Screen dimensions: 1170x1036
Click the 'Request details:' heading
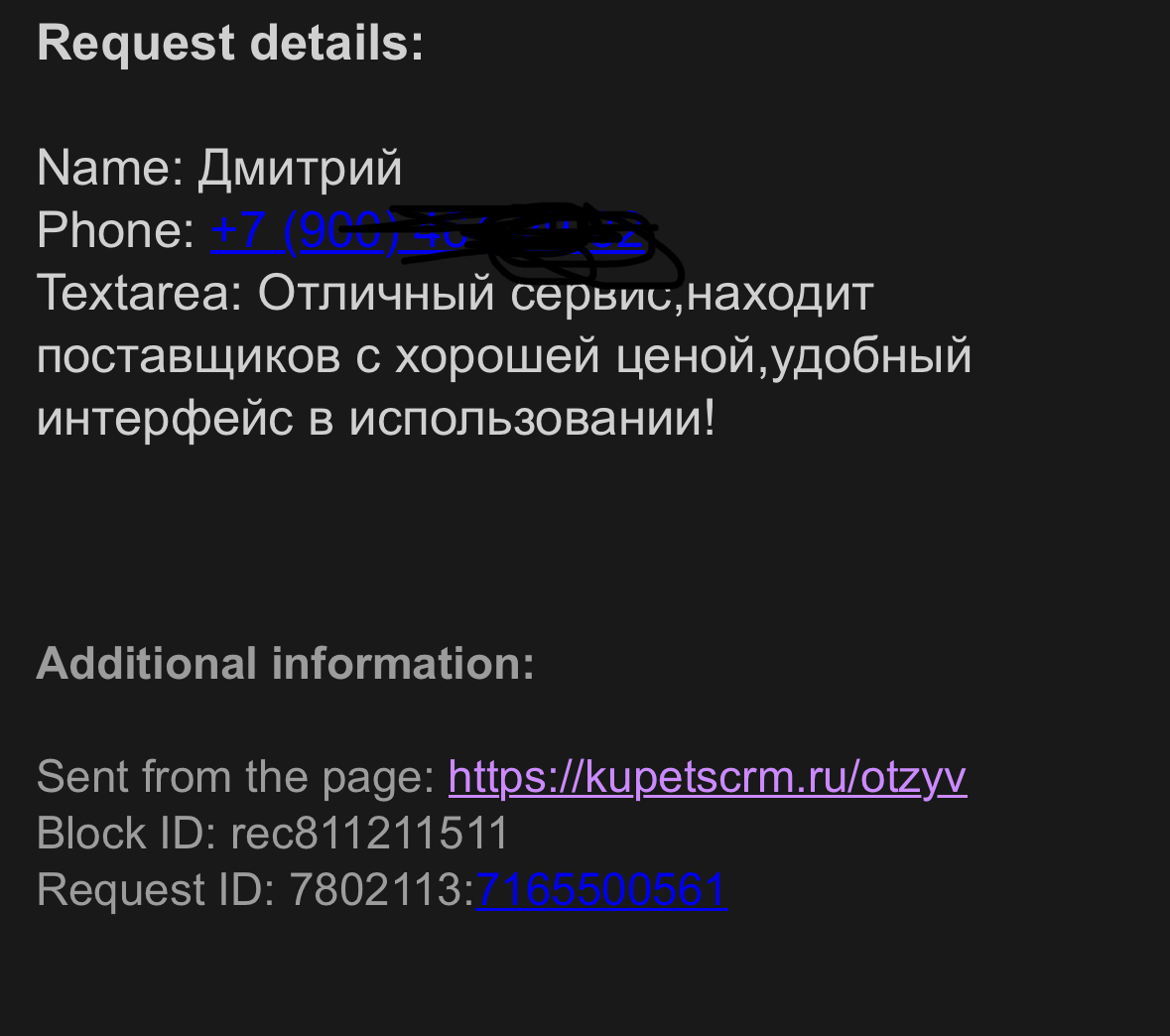tap(230, 43)
